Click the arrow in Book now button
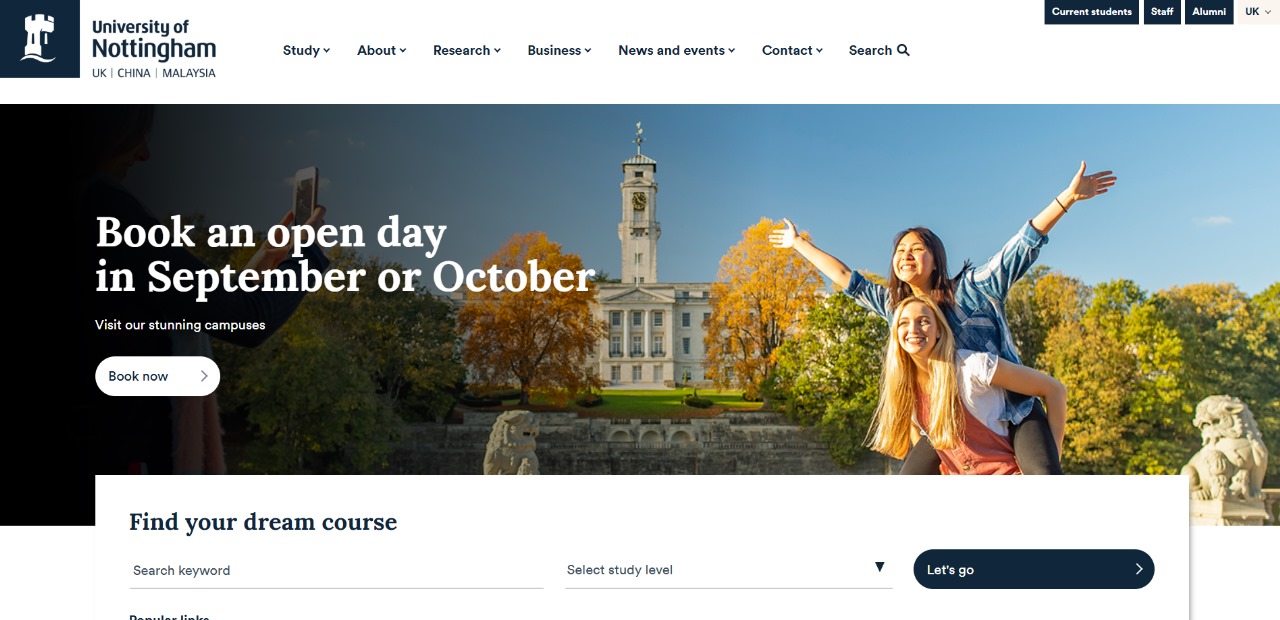The width and height of the screenshot is (1280, 620). pos(204,376)
